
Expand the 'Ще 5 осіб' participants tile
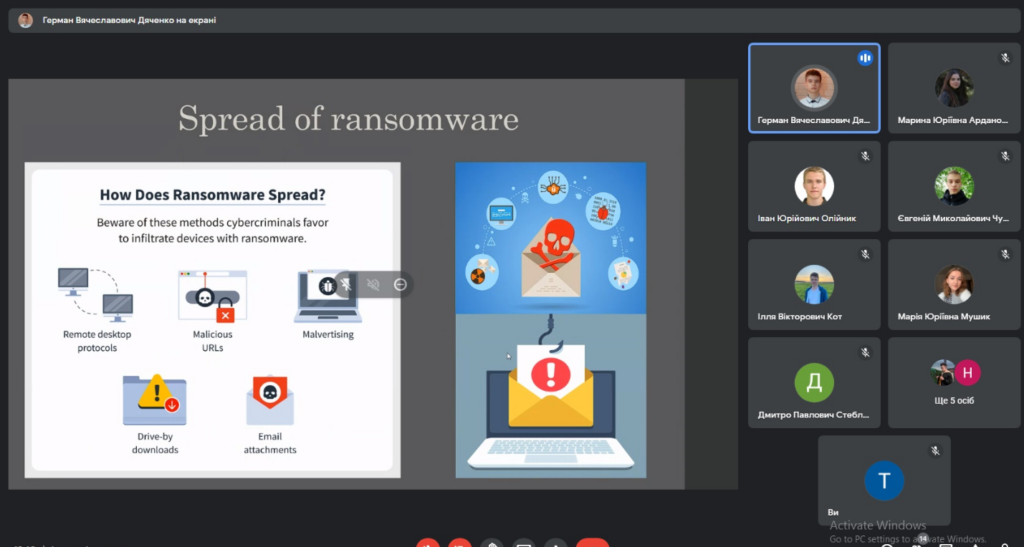click(954, 383)
